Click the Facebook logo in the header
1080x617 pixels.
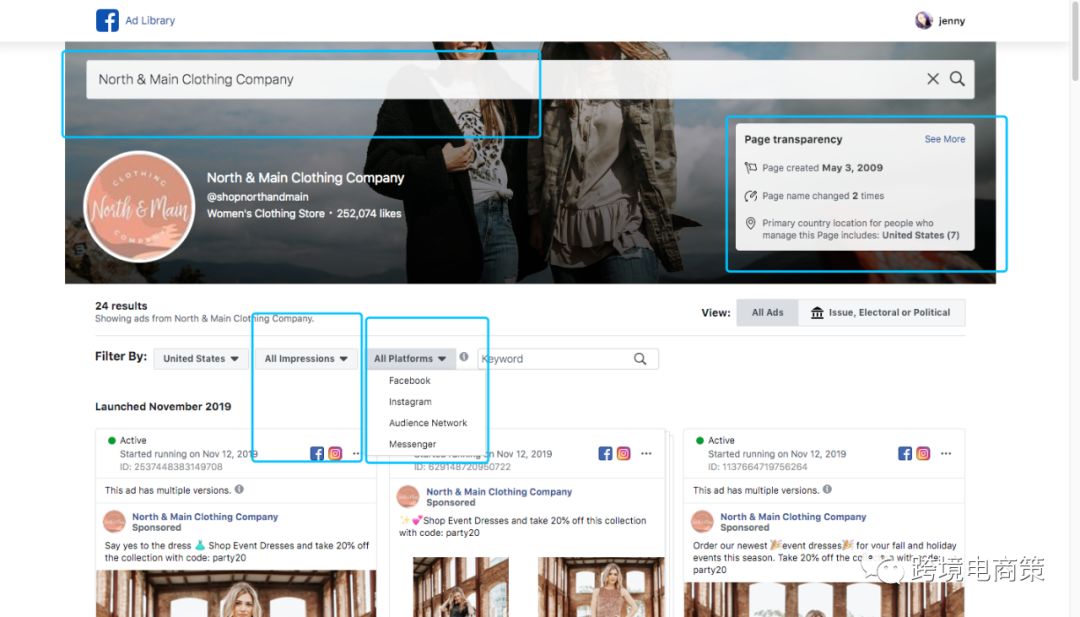tap(107, 20)
